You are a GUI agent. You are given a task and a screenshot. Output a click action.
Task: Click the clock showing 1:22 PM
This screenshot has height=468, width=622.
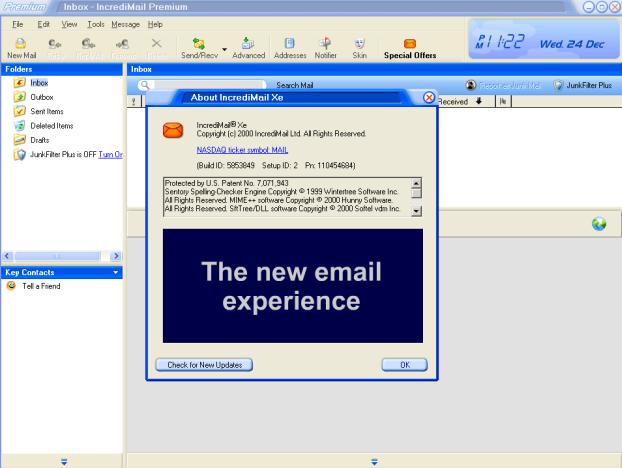coord(501,42)
